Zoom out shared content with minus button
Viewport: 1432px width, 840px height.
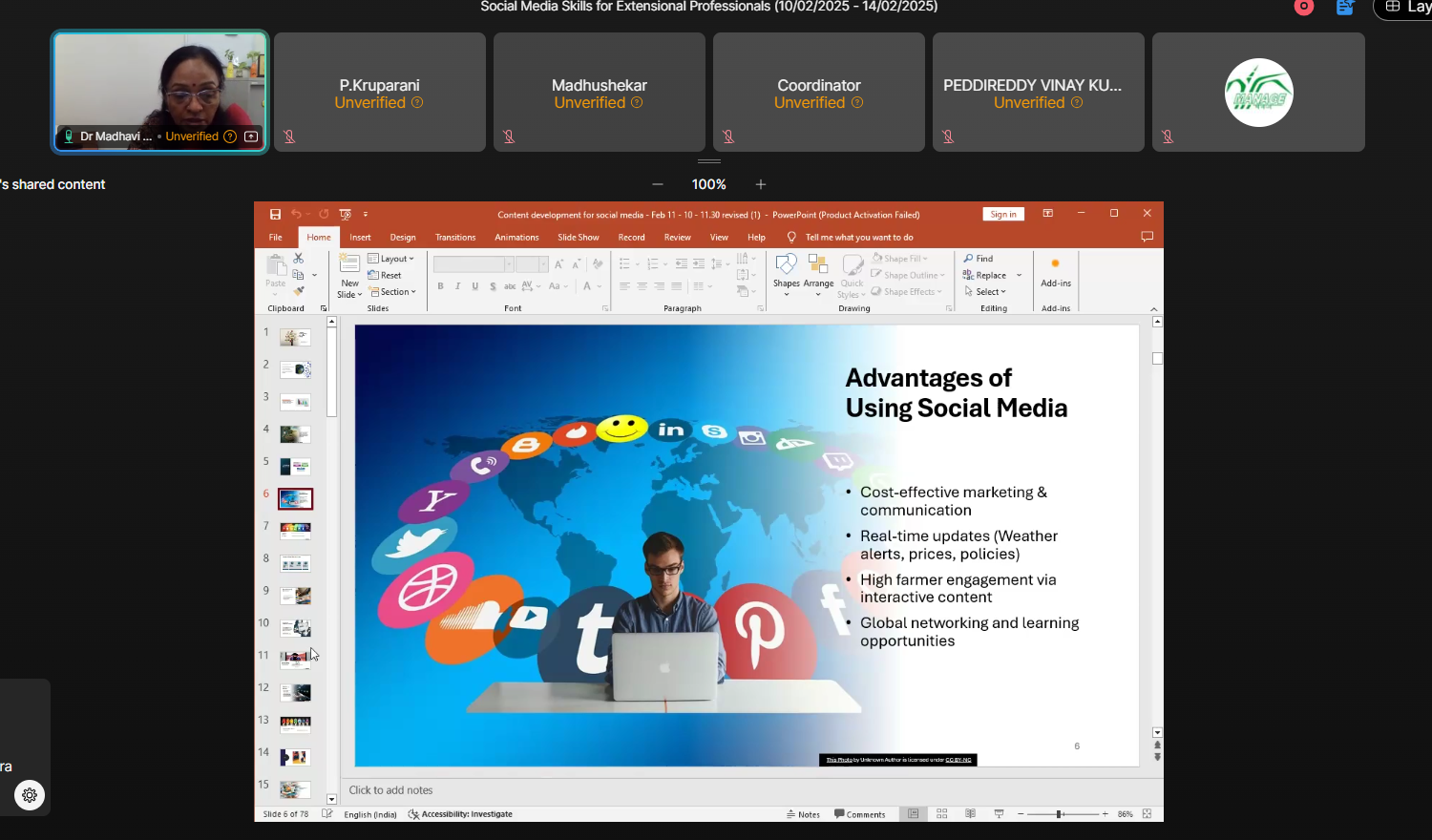pyautogui.click(x=658, y=184)
